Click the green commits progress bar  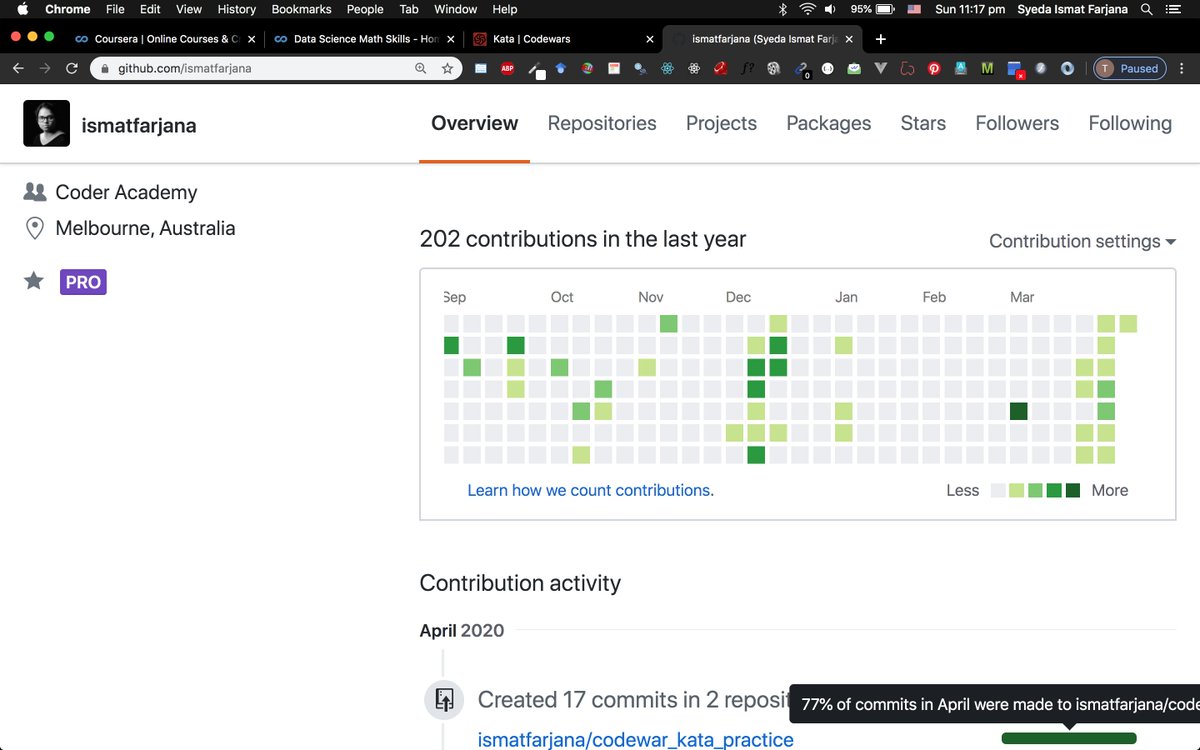click(1069, 739)
